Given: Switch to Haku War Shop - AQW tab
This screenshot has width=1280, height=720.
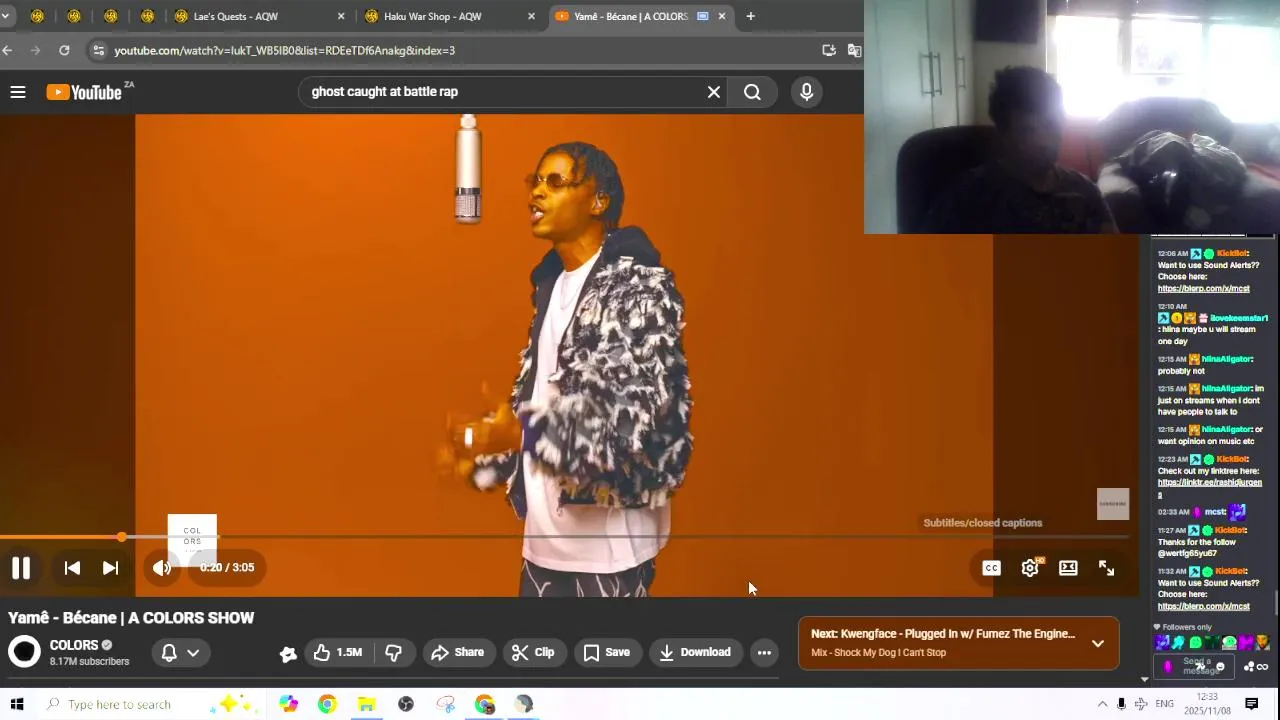Looking at the screenshot, I should pyautogui.click(x=450, y=16).
